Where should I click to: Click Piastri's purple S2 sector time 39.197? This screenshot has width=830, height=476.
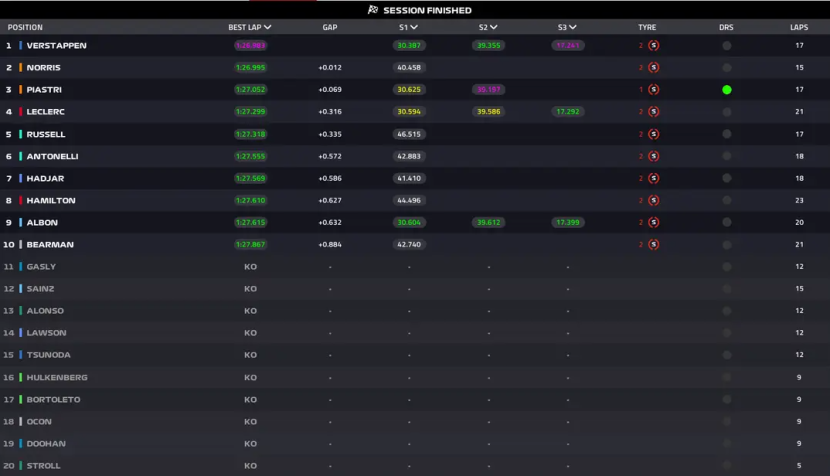488,89
